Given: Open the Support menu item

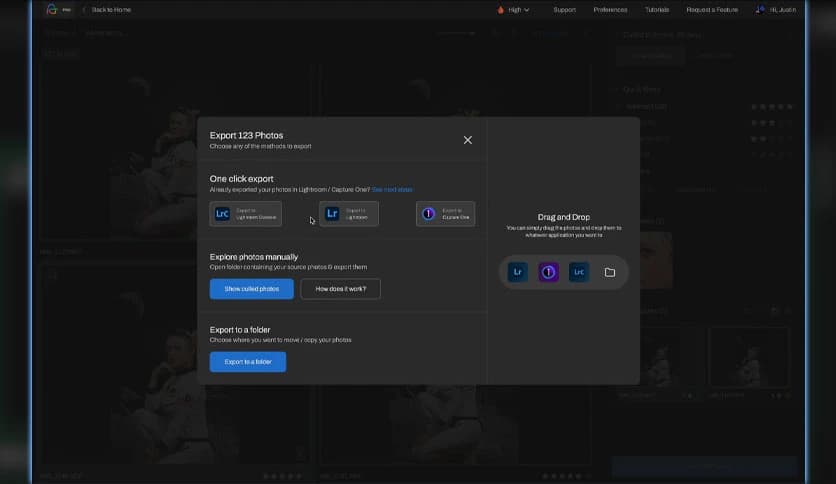Looking at the screenshot, I should click(x=564, y=10).
